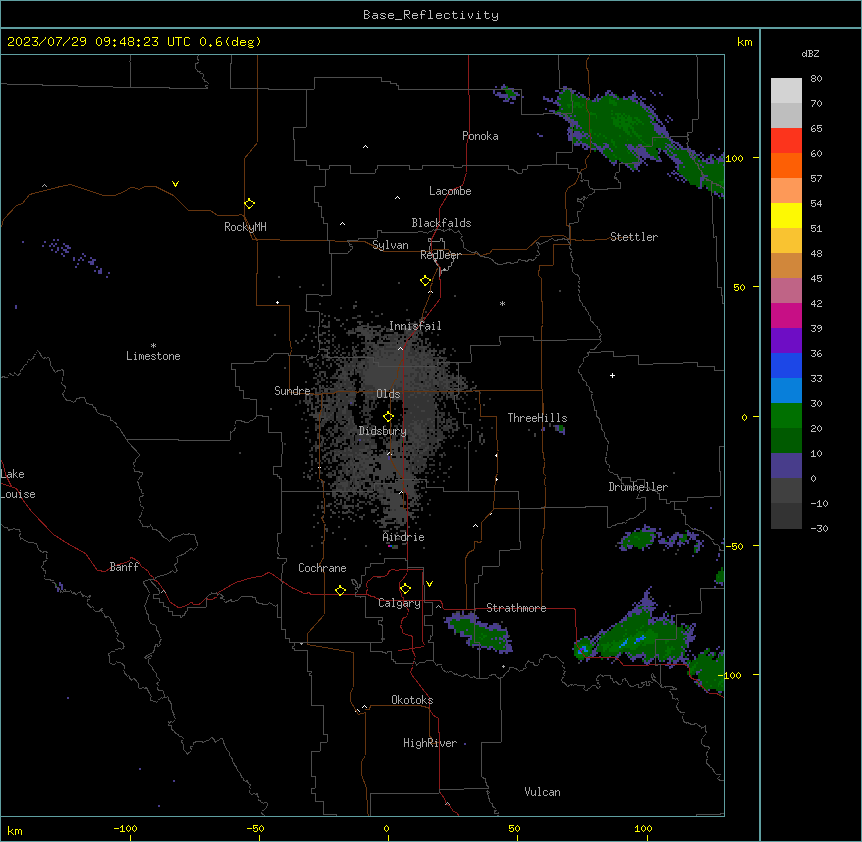The width and height of the screenshot is (862, 842).
Task: Select the pink 45–42 dBZ color swatch
Action: click(x=786, y=290)
